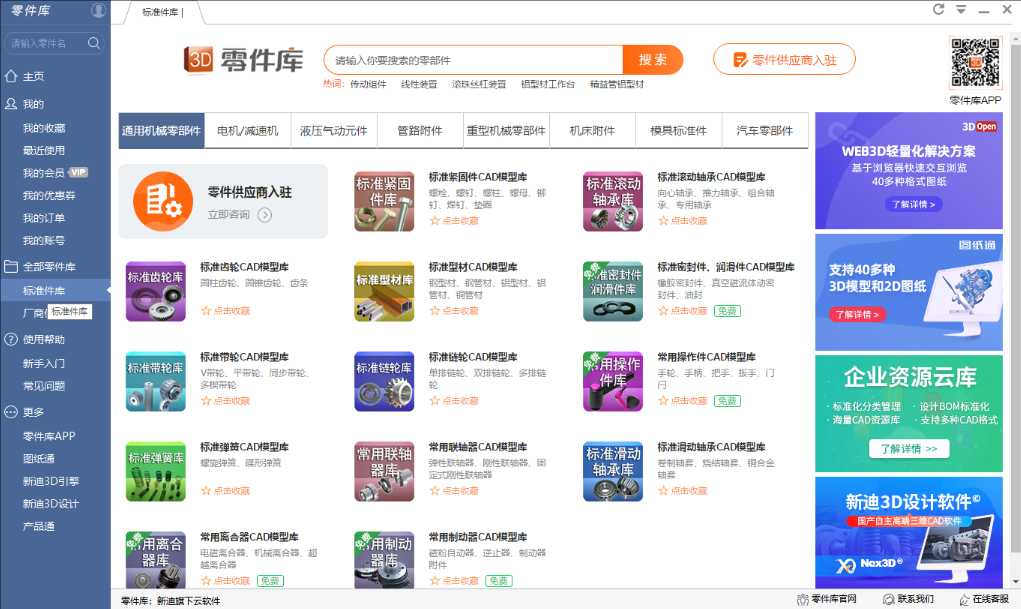Viewport: 1021px width, 609px height.
Task: Click the 搜索 search button
Action: pyautogui.click(x=651, y=59)
